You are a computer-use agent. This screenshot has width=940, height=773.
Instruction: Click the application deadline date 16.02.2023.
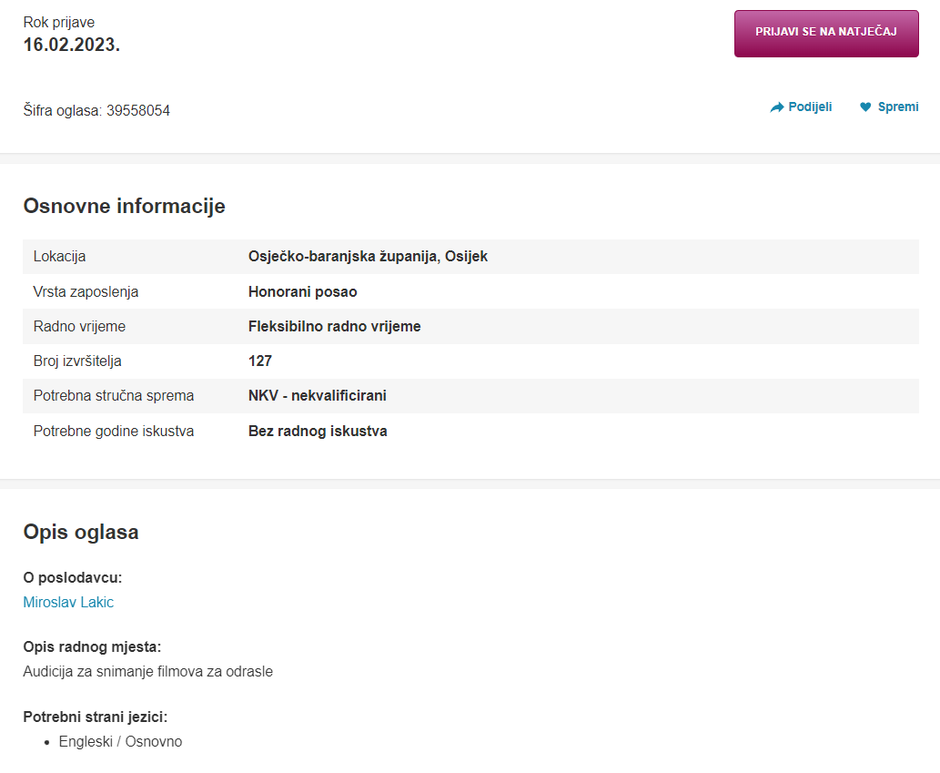coord(71,45)
